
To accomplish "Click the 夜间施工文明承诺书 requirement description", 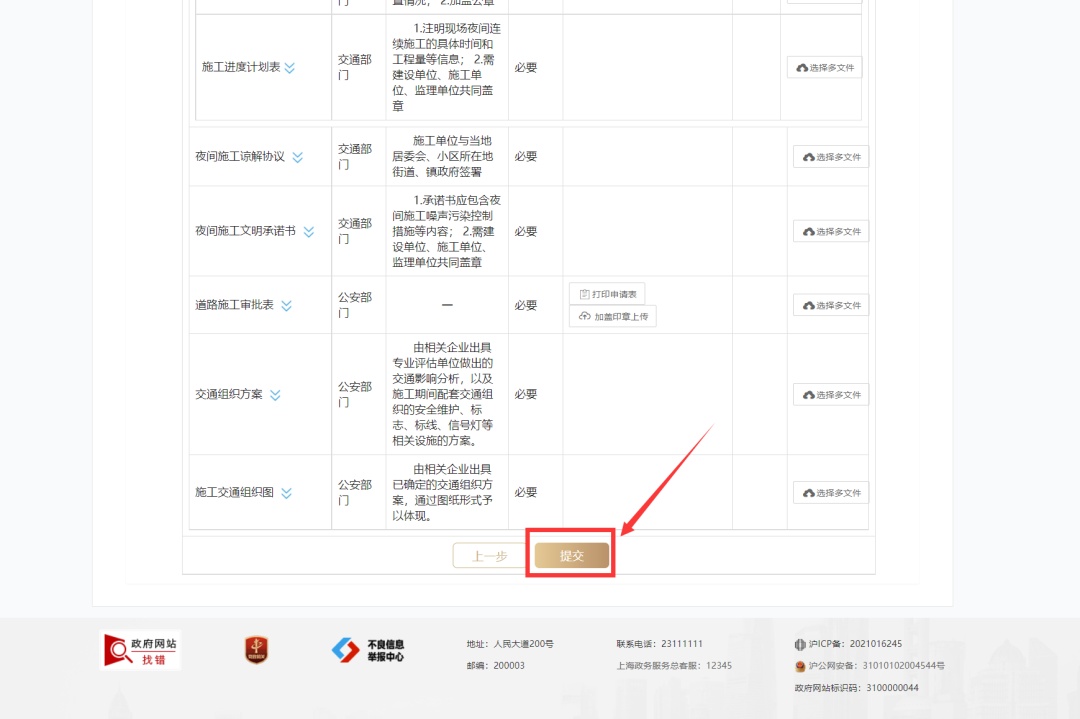I will coord(446,231).
